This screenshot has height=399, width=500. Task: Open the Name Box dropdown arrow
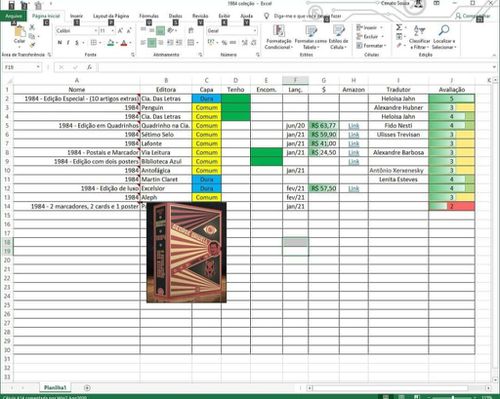pos(38,67)
